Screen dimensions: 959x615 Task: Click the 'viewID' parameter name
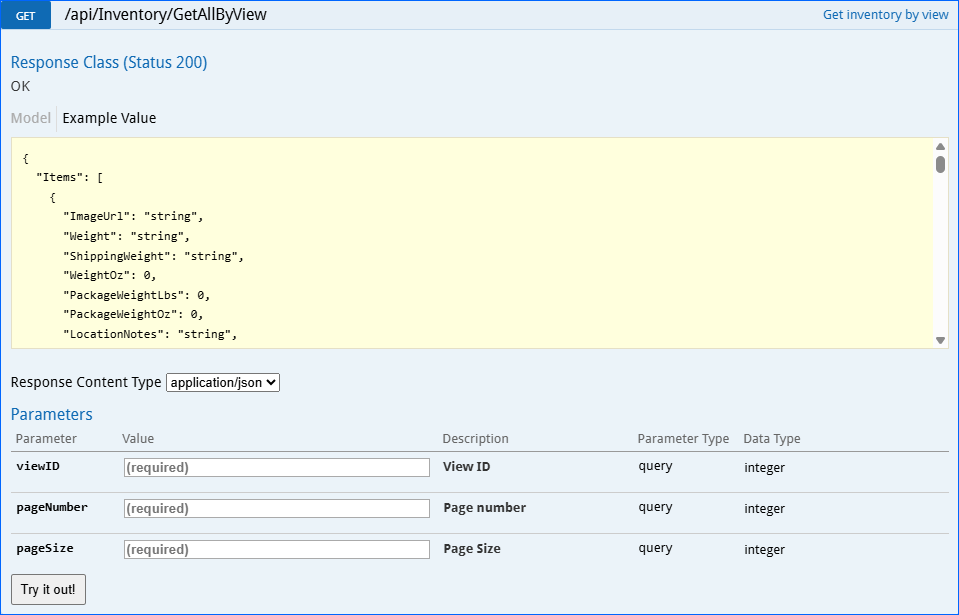pyautogui.click(x=38, y=466)
